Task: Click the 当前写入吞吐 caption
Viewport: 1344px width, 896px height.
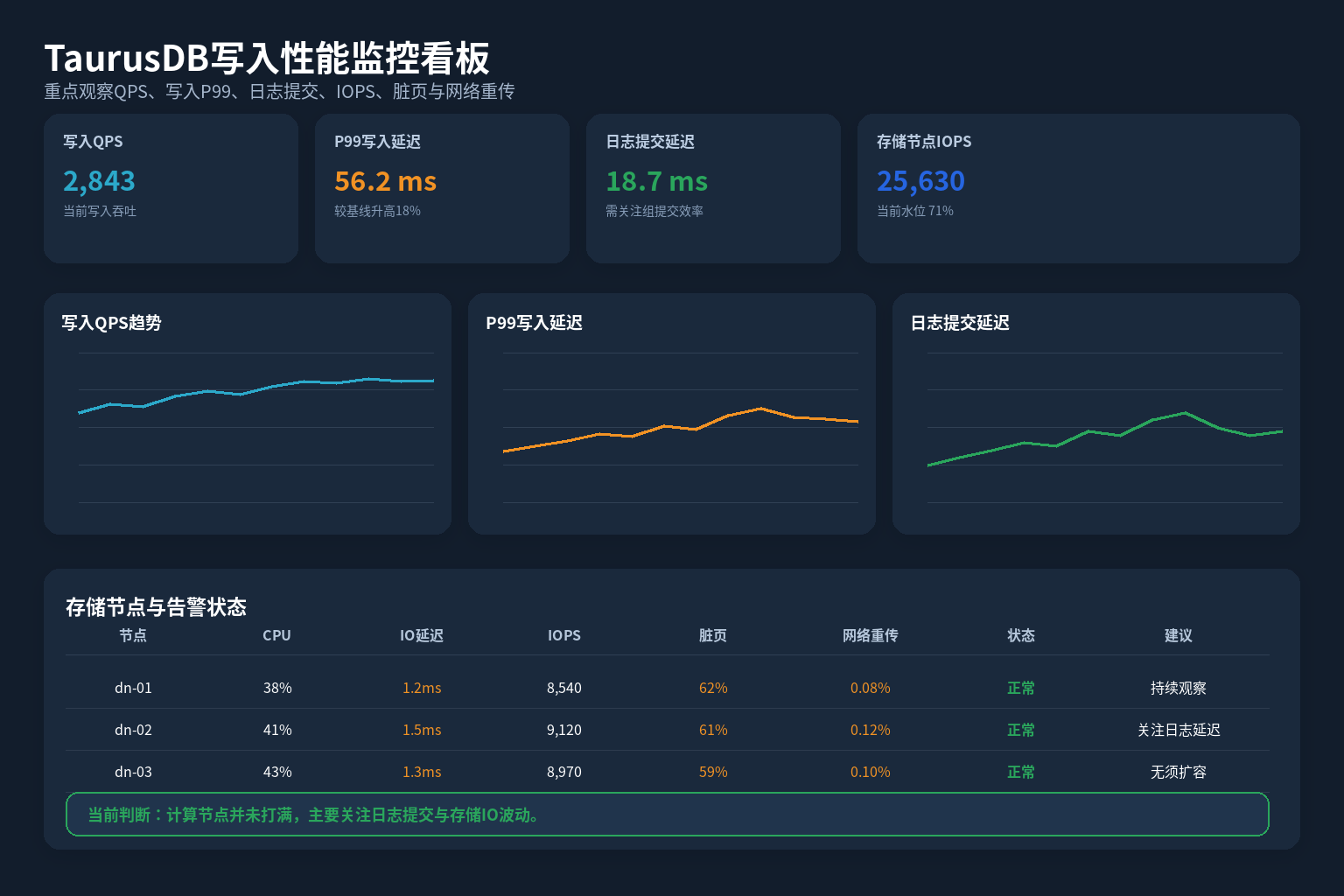Action: pos(100,211)
